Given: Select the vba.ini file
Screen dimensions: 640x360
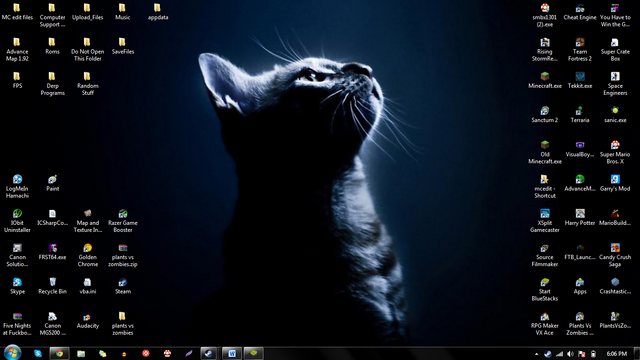Looking at the screenshot, I should tap(87, 286).
